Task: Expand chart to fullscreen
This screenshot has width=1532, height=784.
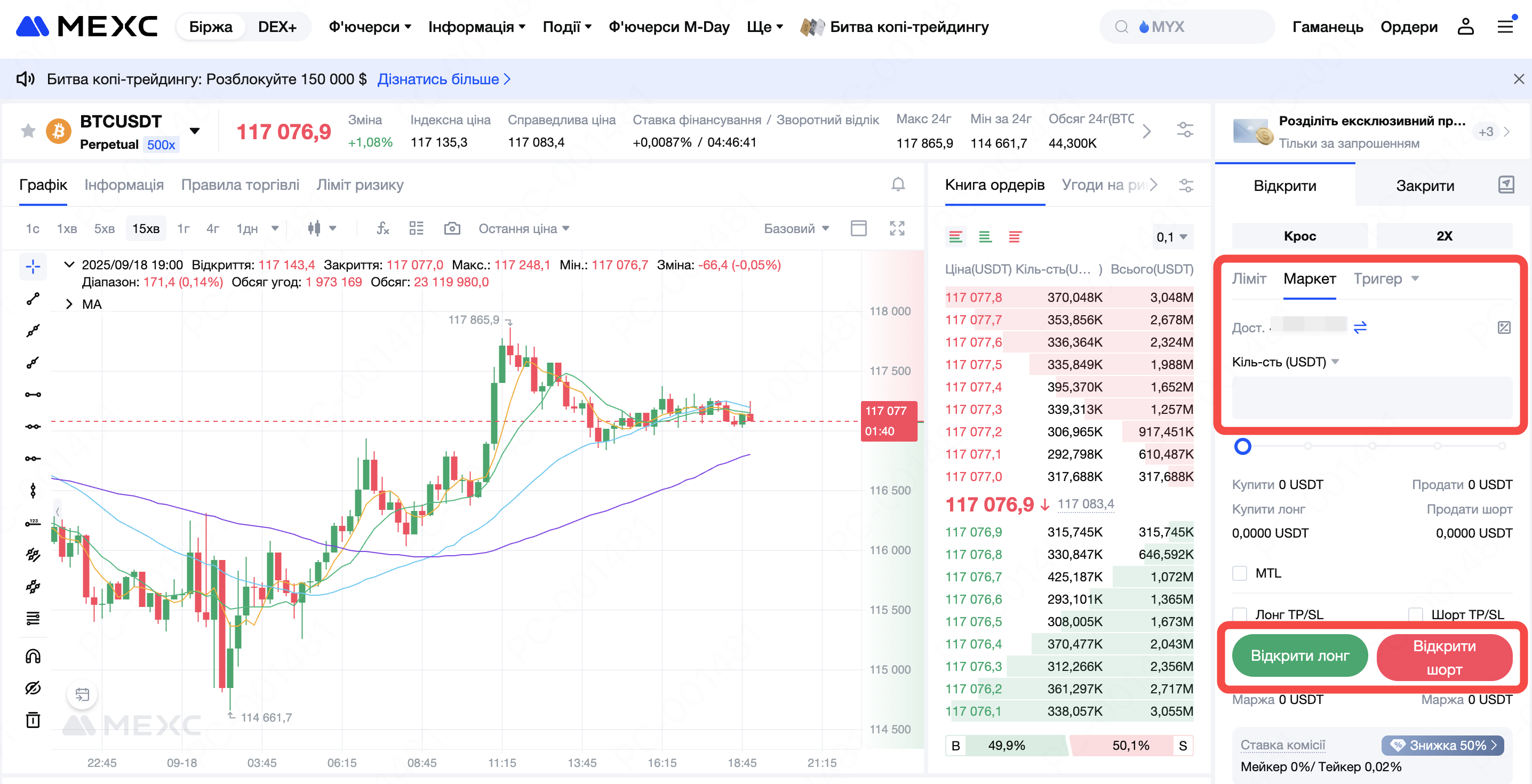Action: (x=896, y=228)
